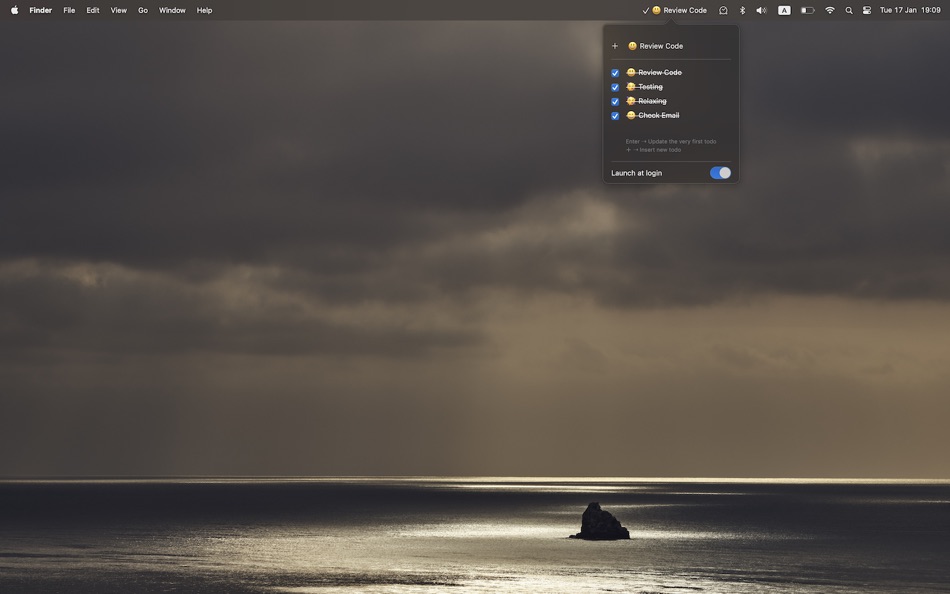Uncheck the Testing todo checkbox
Image resolution: width=950 pixels, height=594 pixels.
[615, 87]
